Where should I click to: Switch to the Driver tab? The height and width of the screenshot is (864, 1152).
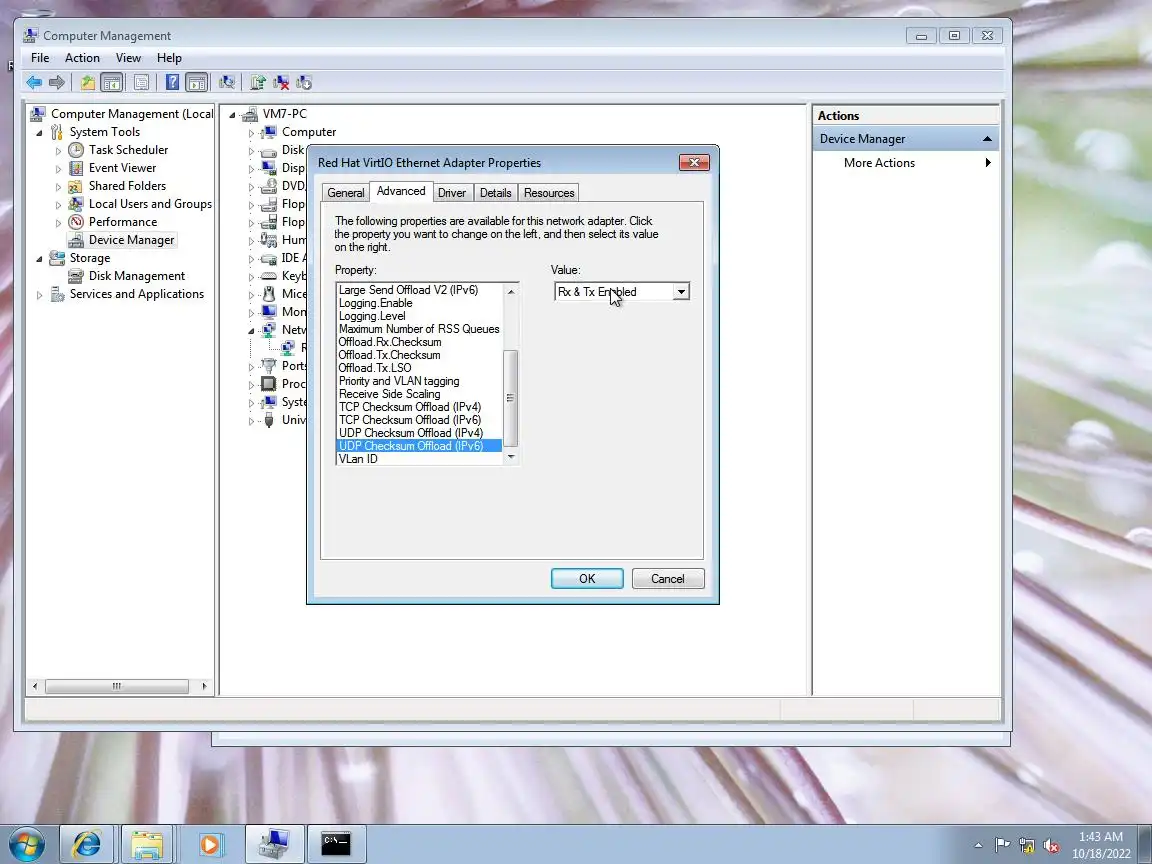point(452,192)
